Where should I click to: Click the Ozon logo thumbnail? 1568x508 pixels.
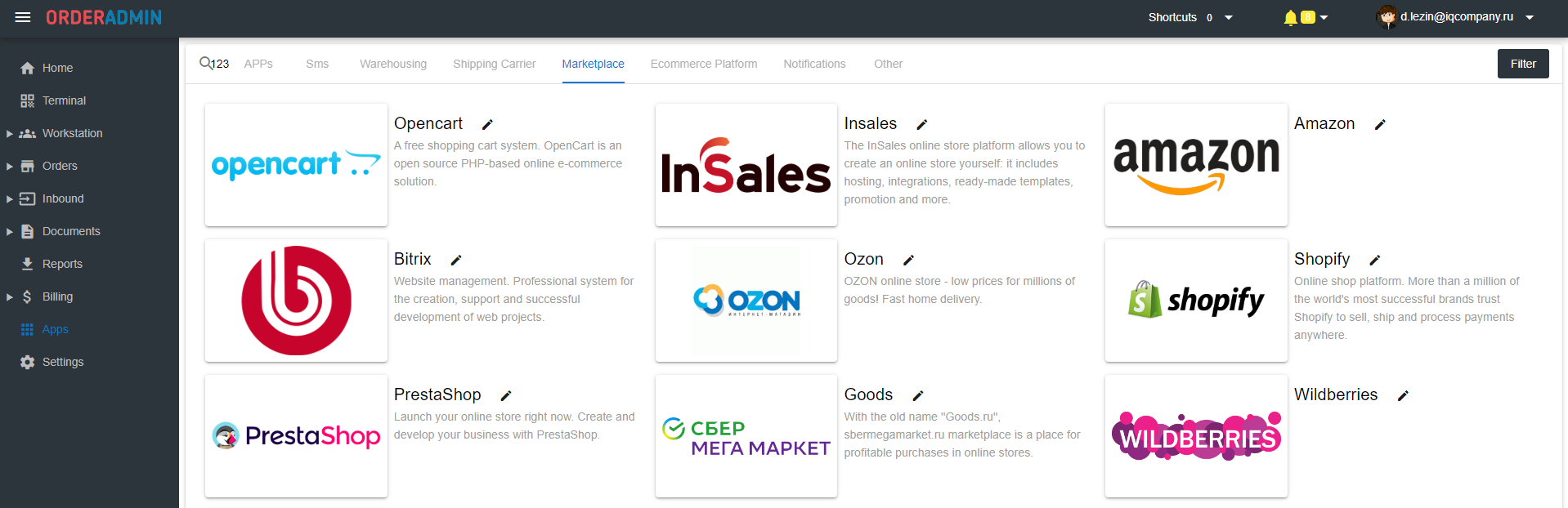pos(746,301)
